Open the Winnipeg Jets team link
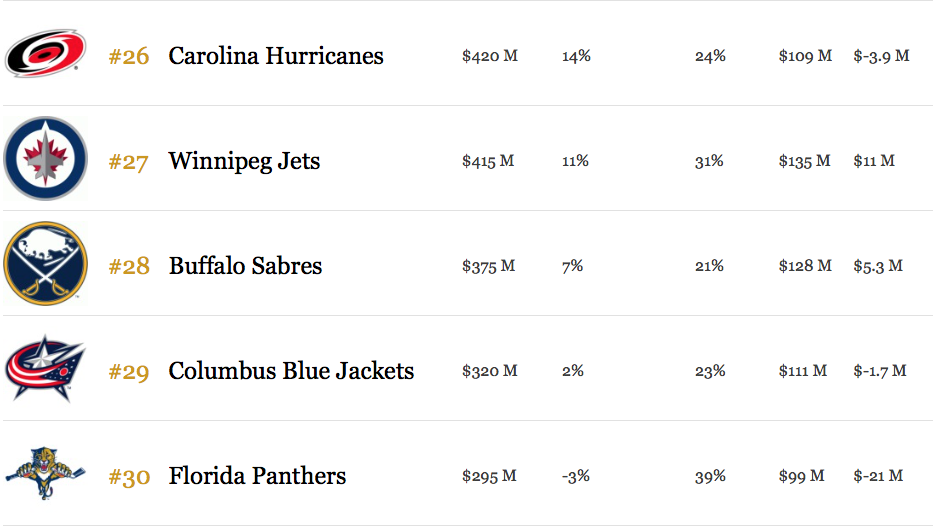933x526 pixels. [x=244, y=162]
